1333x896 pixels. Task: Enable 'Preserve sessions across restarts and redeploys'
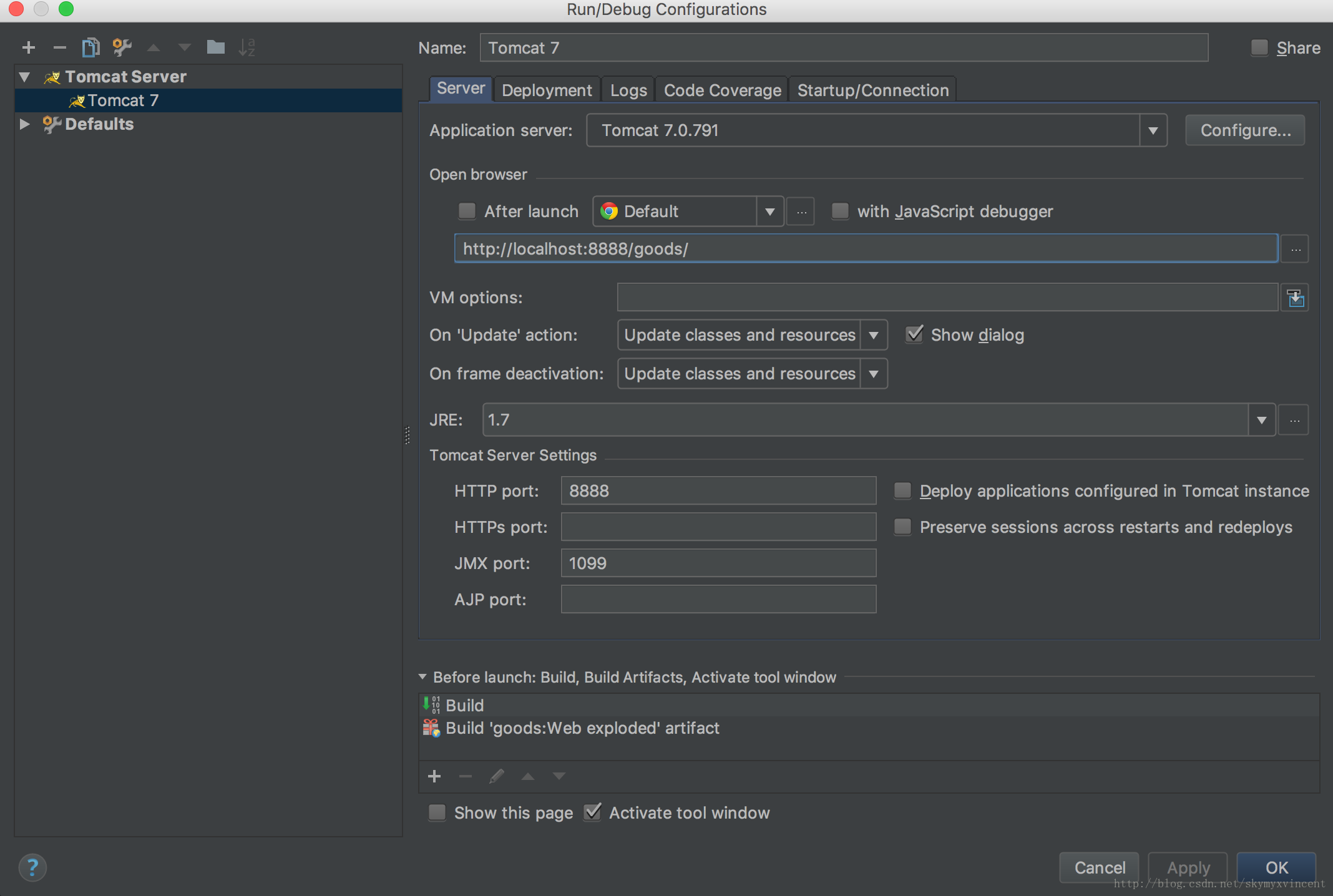pos(900,527)
